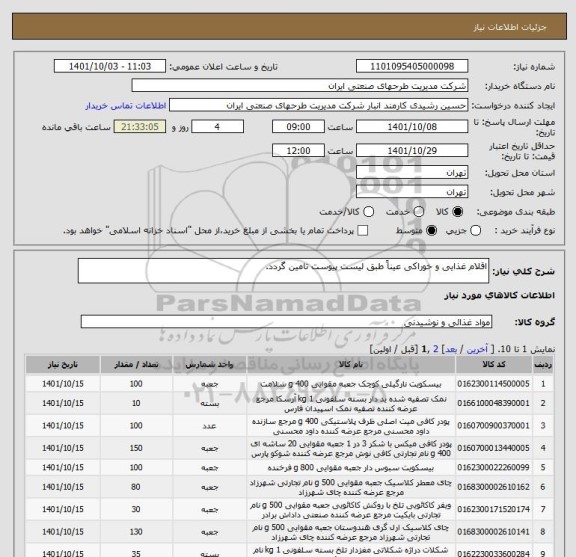Click the need number field 1101095405000098
The height and width of the screenshot is (557, 576).
click(x=412, y=67)
